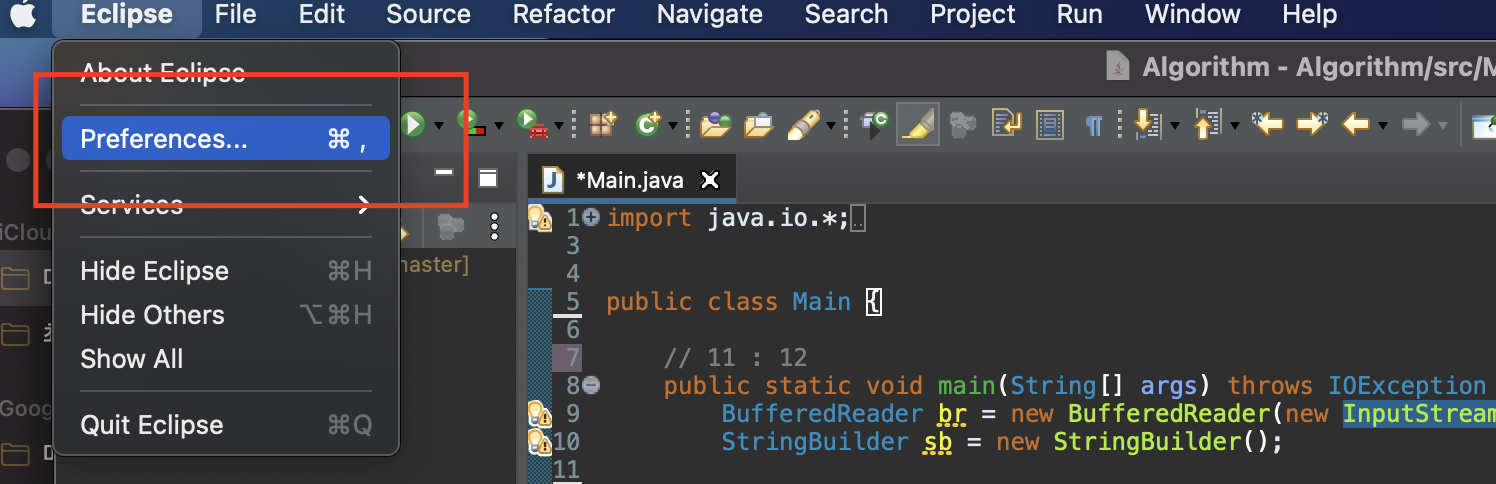Click the Last Edit Location arrow

[1268, 124]
